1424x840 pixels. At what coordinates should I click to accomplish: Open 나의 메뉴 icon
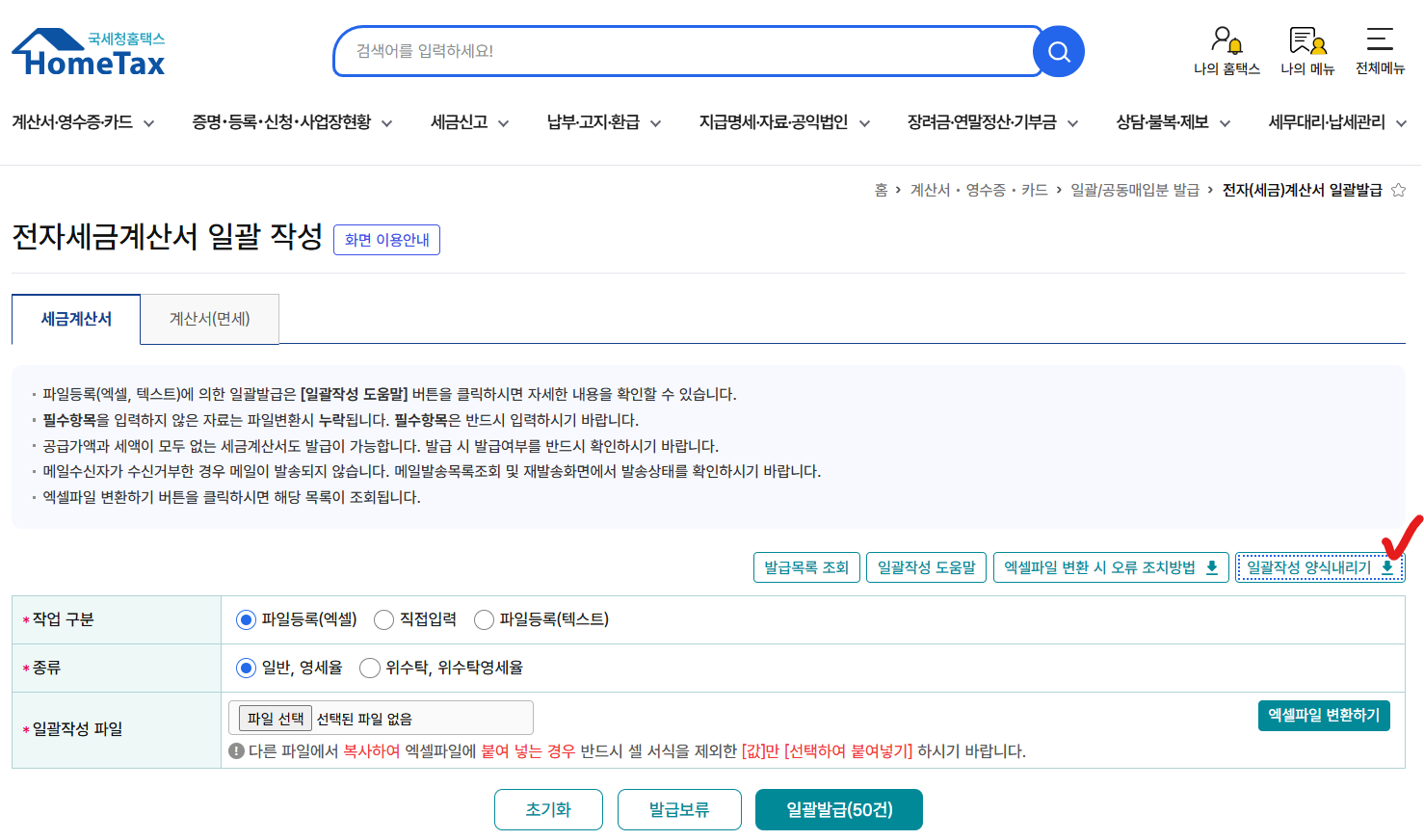click(1307, 51)
